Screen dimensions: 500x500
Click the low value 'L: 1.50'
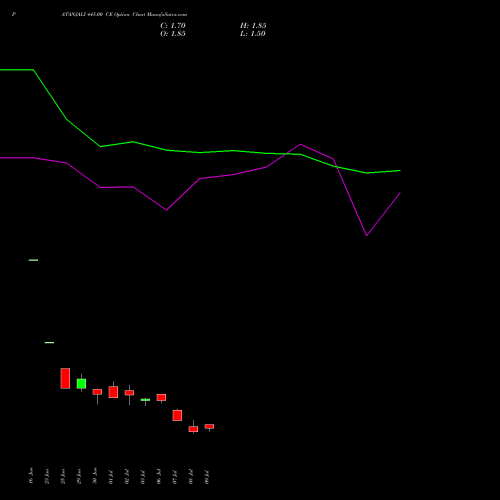click(253, 34)
